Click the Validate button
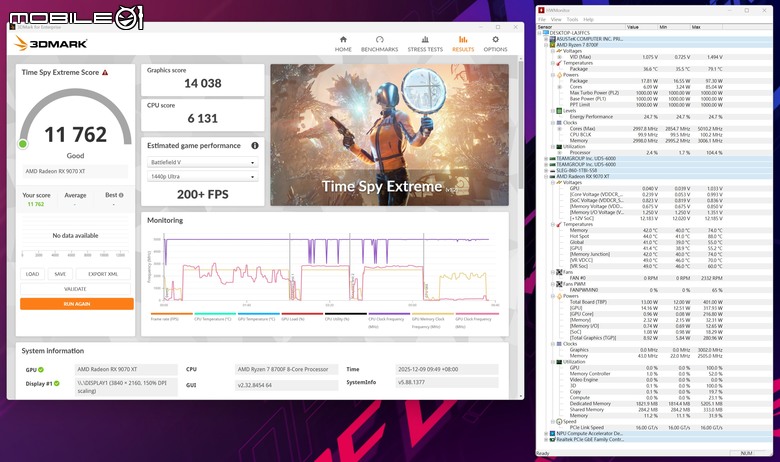This screenshot has height=462, width=780. (x=76, y=289)
